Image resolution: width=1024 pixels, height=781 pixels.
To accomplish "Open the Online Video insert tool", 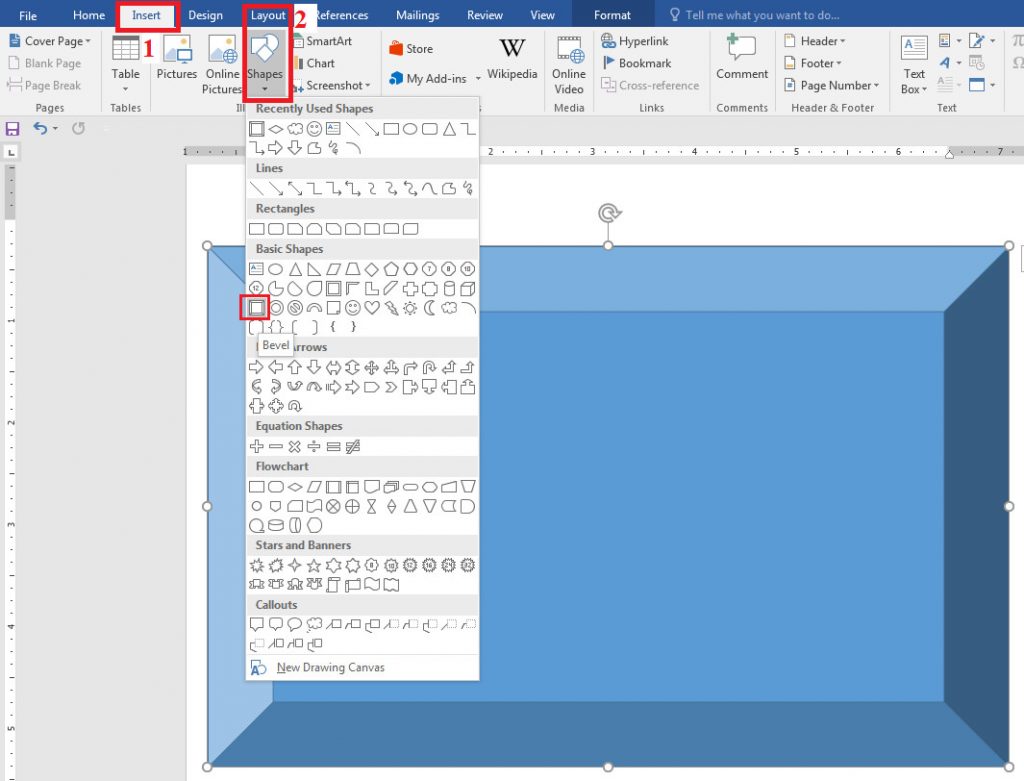I will point(569,65).
